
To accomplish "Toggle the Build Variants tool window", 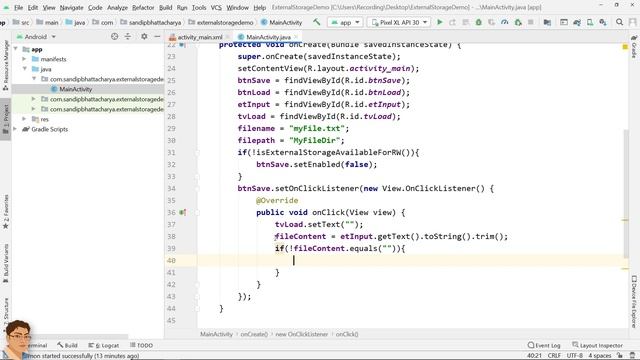I will click(x=6, y=263).
